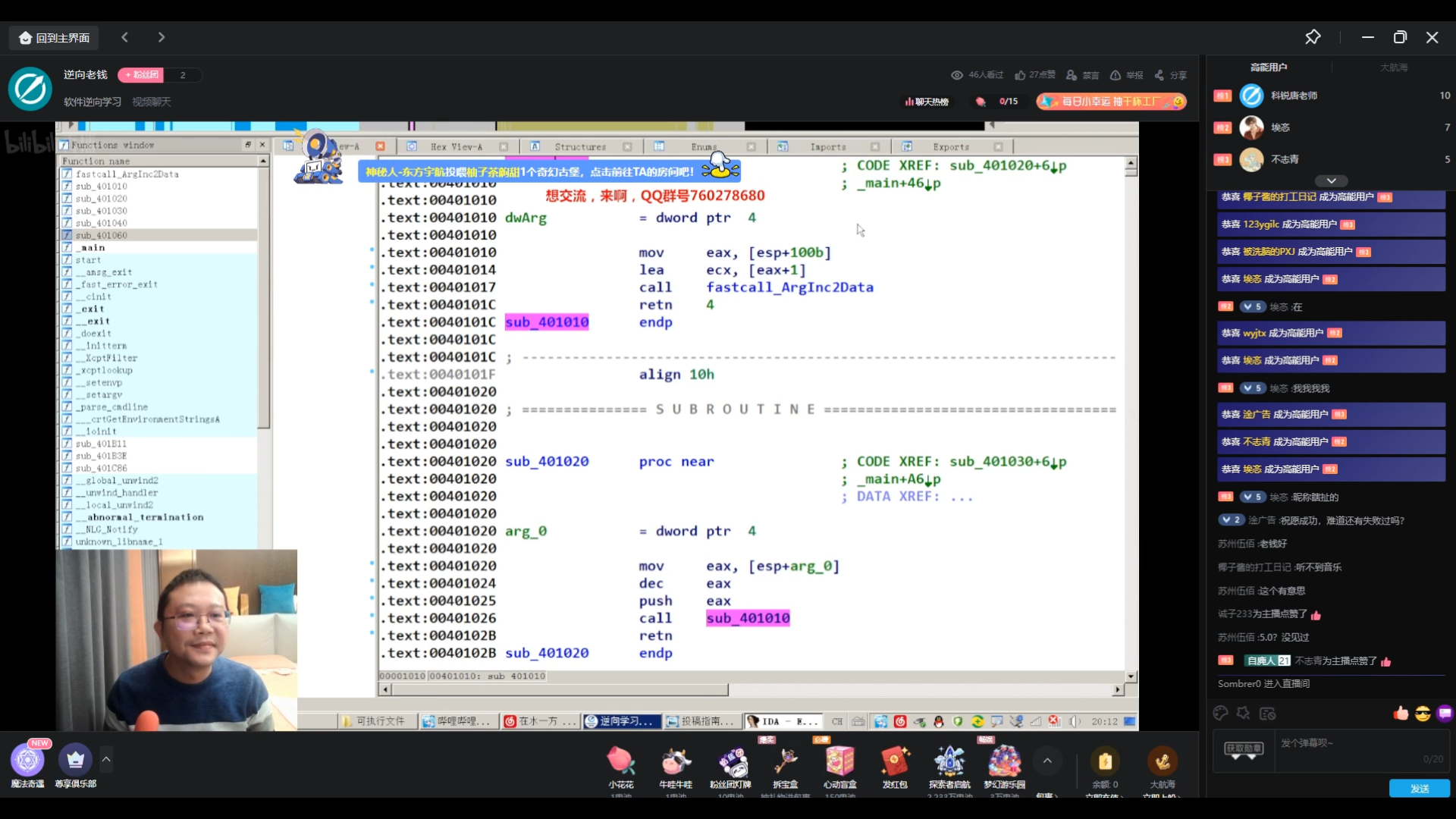Return to the main interface via 回到主界面
Screen dimensions: 1456x819
point(55,38)
